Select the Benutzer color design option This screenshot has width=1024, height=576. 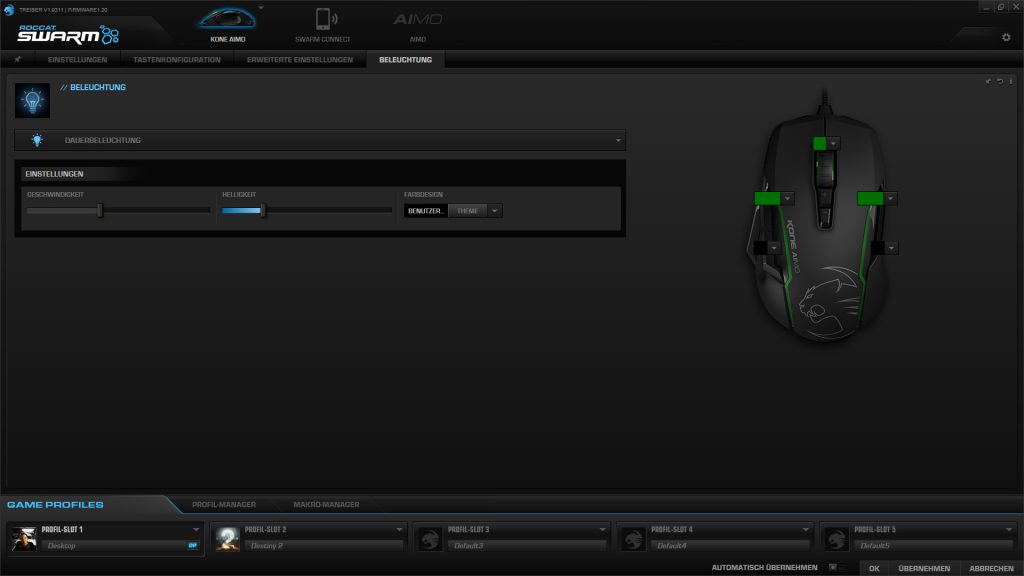tap(426, 211)
